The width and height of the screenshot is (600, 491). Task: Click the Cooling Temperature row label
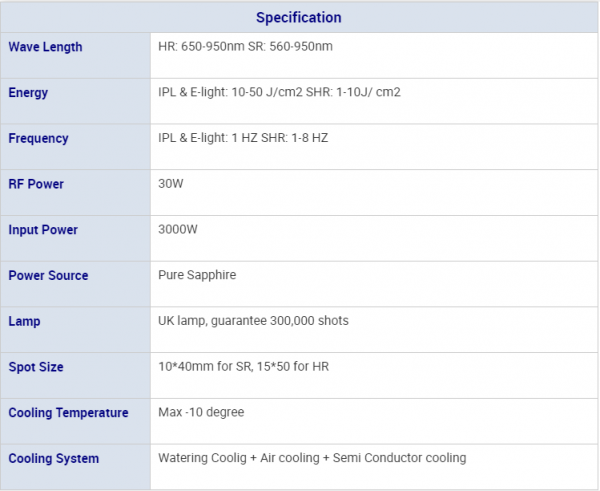68,413
